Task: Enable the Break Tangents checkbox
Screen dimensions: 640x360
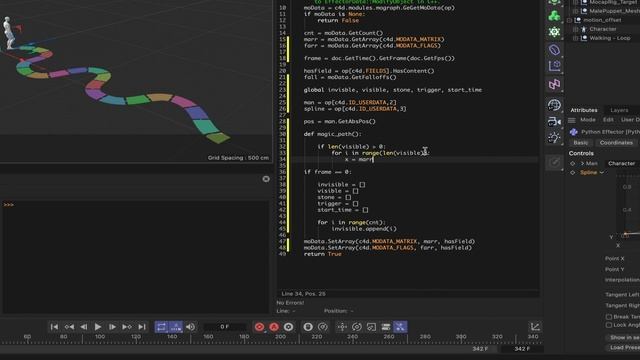Action: [609, 317]
